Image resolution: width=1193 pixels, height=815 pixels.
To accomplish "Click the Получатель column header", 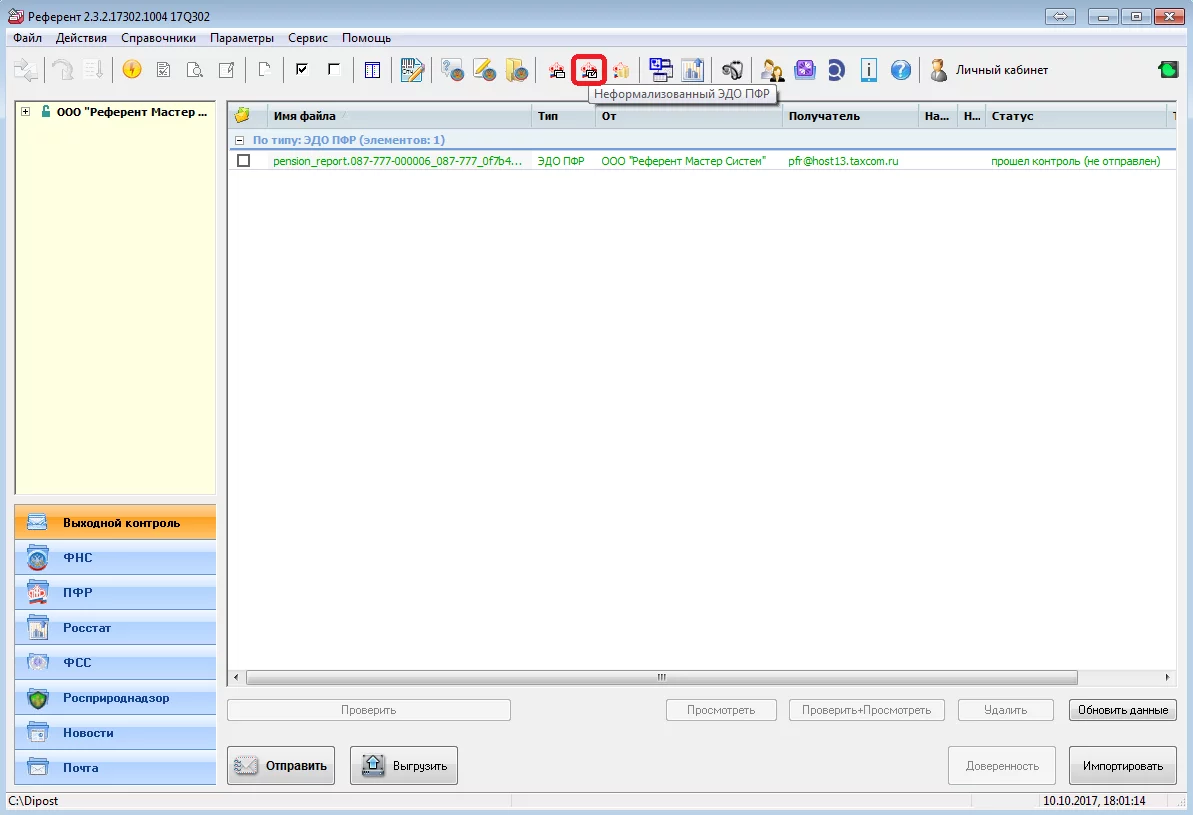I will (x=850, y=116).
